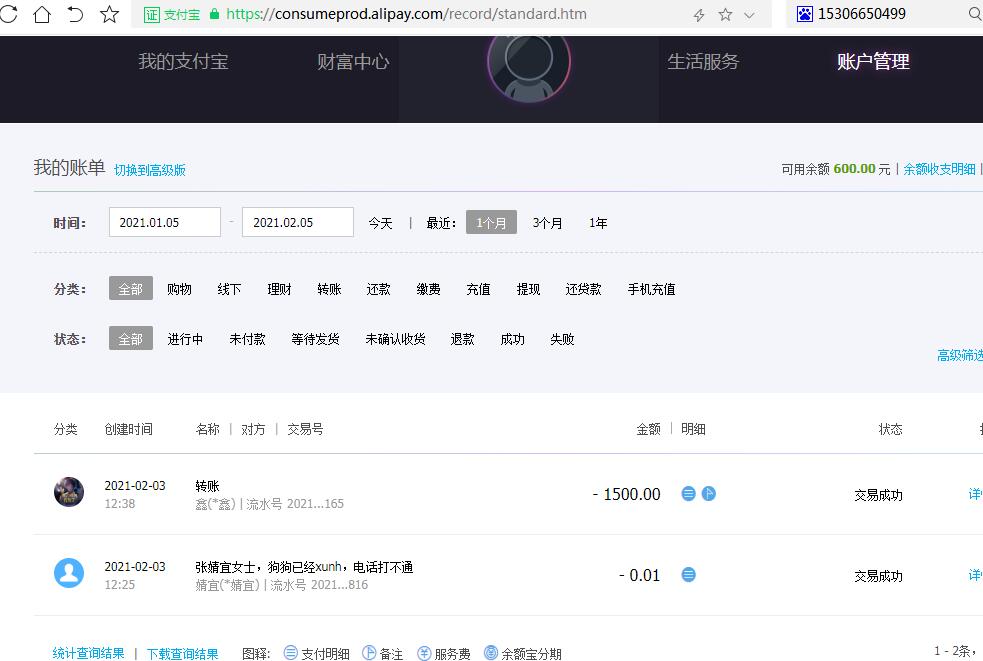Bookmark page with address bar star icon
The width and height of the screenshot is (983, 661).
pyautogui.click(x=725, y=14)
